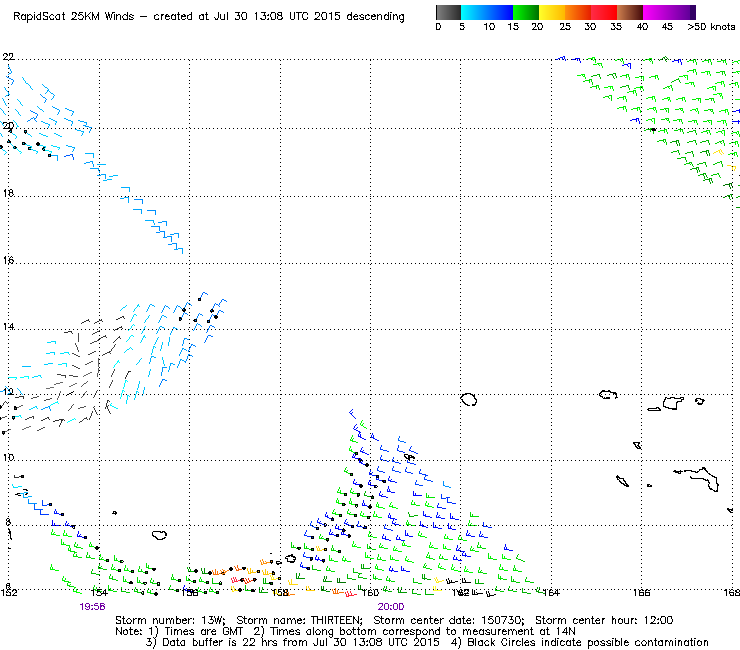Viewport: 740px width, 650px height.
Task: Click the brown 35-40 knots legend segment
Action: (630, 12)
